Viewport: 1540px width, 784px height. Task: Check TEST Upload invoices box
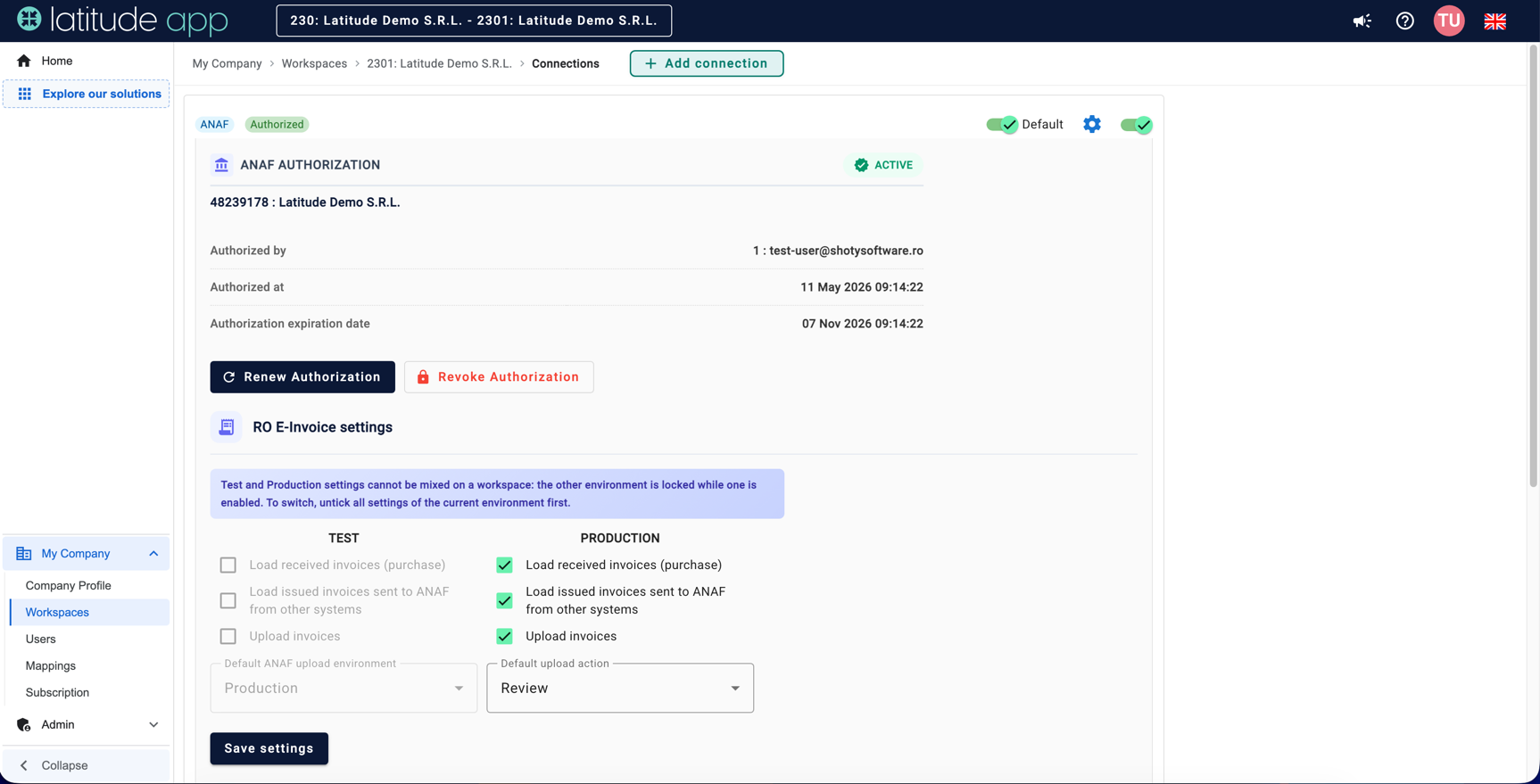(x=228, y=636)
